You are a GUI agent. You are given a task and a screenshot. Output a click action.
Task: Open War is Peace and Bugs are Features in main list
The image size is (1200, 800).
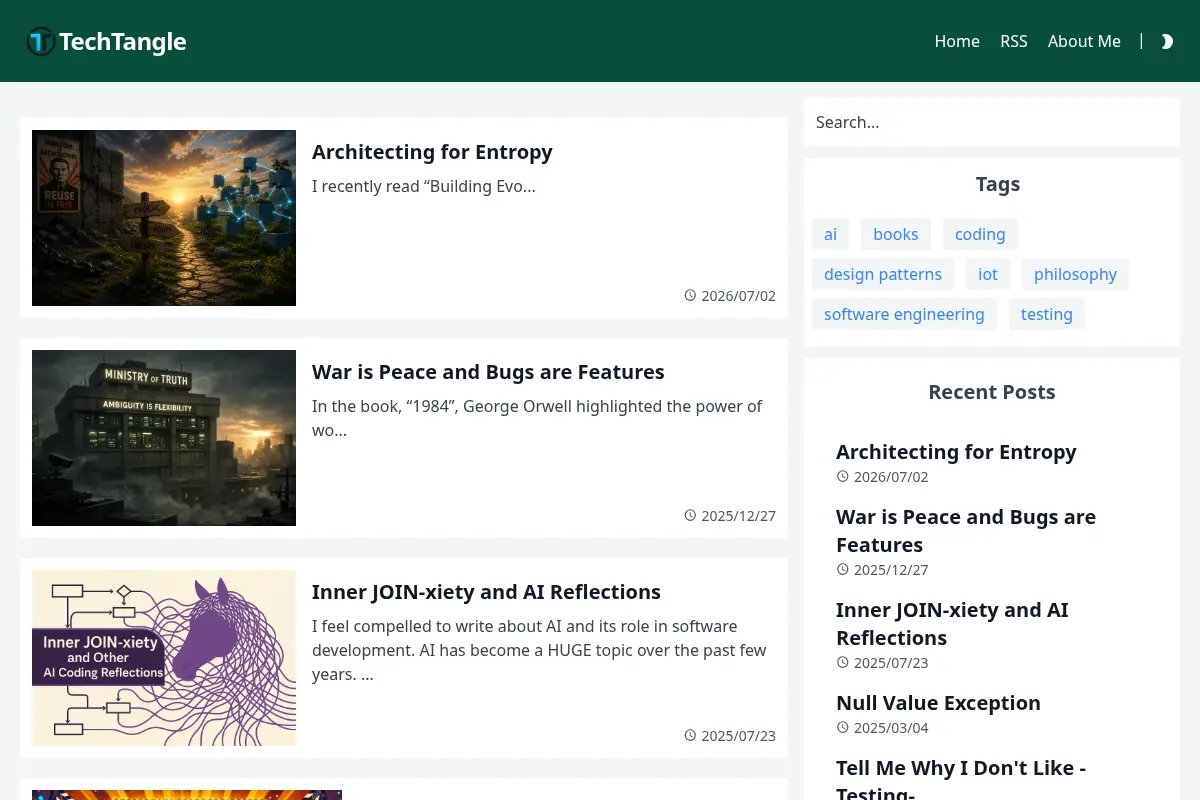coord(488,372)
